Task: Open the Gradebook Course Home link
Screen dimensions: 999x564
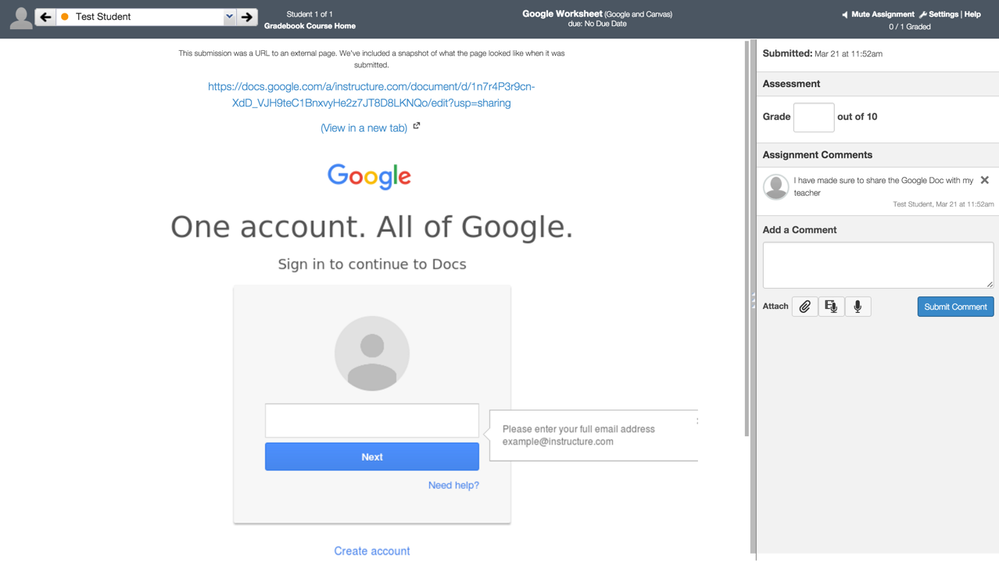Action: [310, 26]
